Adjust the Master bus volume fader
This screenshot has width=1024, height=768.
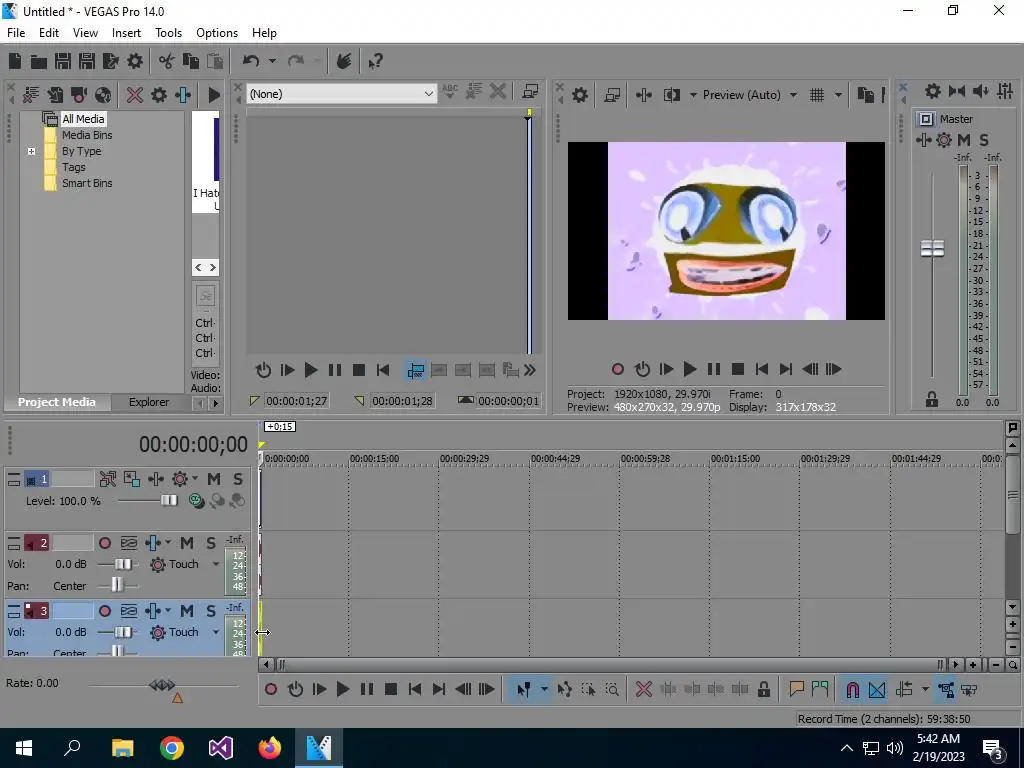pos(932,249)
